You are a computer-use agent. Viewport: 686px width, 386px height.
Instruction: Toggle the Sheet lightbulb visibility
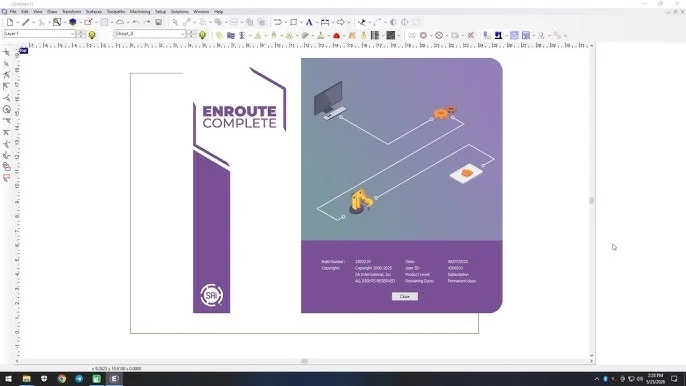203,35
